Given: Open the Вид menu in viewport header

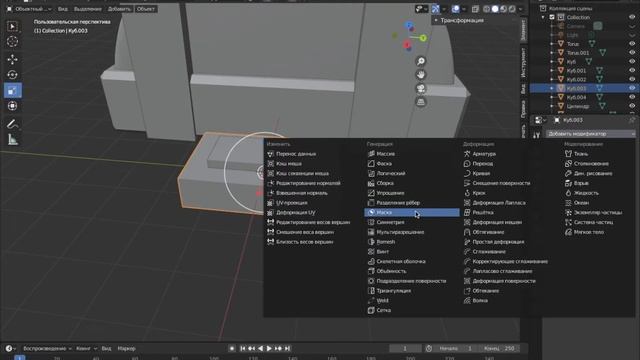Looking at the screenshot, I should coord(62,9).
